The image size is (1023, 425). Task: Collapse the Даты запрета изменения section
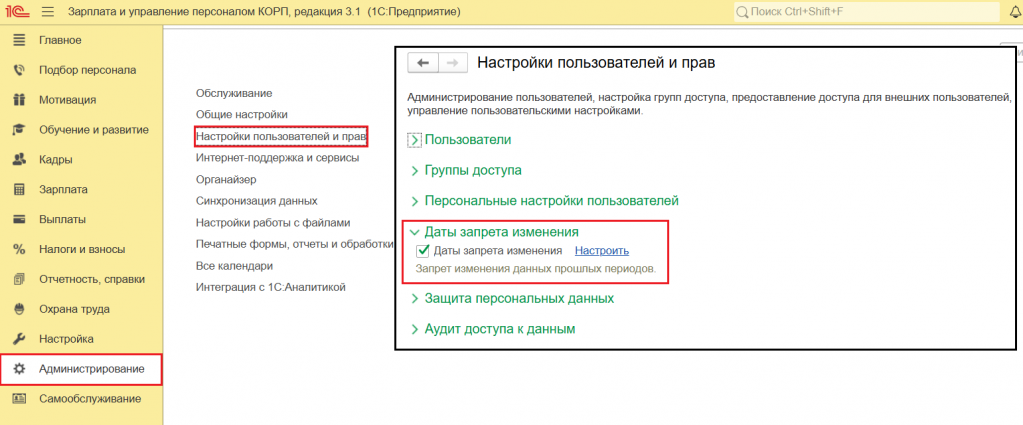pos(494,232)
